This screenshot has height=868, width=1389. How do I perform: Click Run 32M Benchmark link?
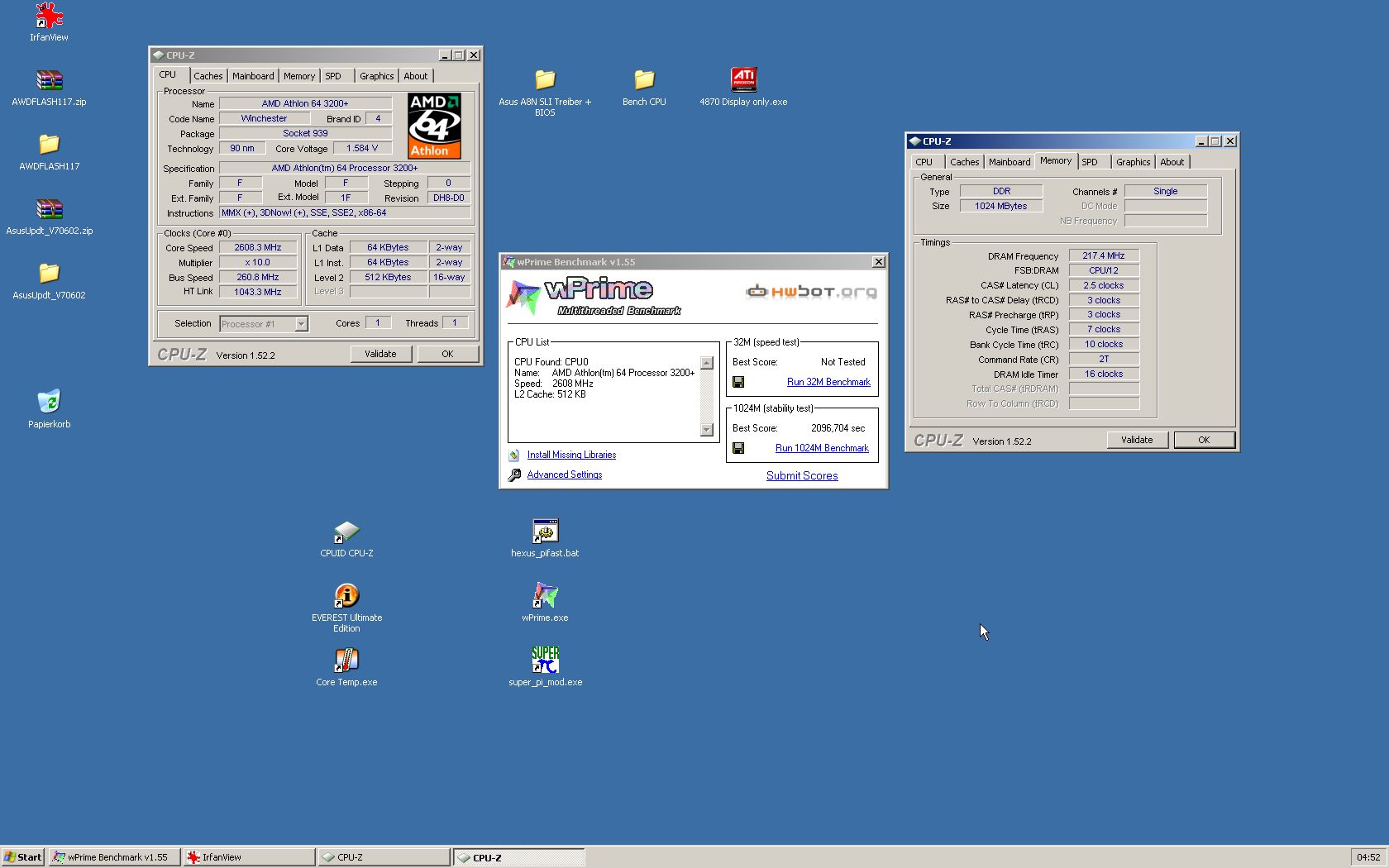click(828, 382)
